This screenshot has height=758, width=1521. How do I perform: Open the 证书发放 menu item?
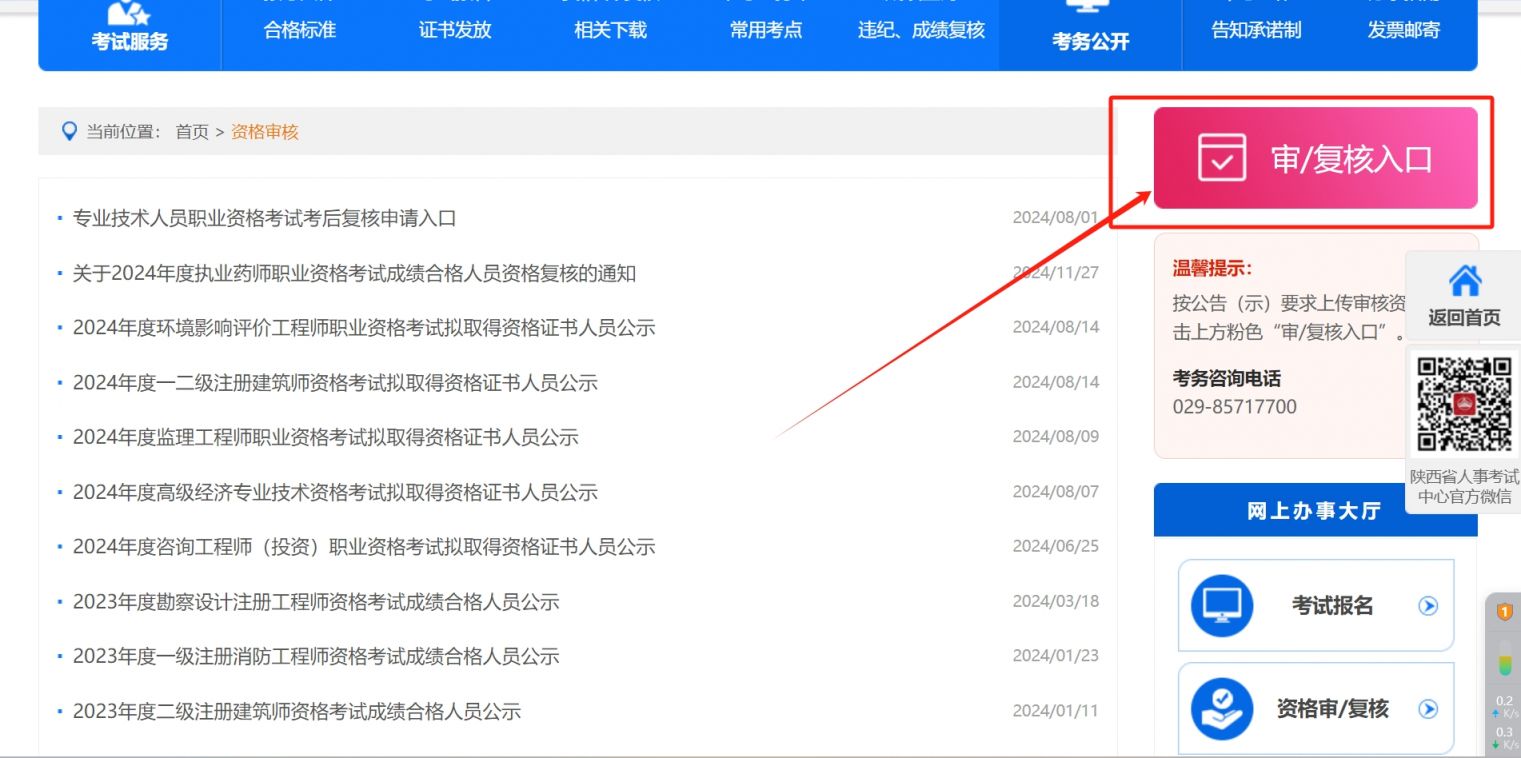455,30
